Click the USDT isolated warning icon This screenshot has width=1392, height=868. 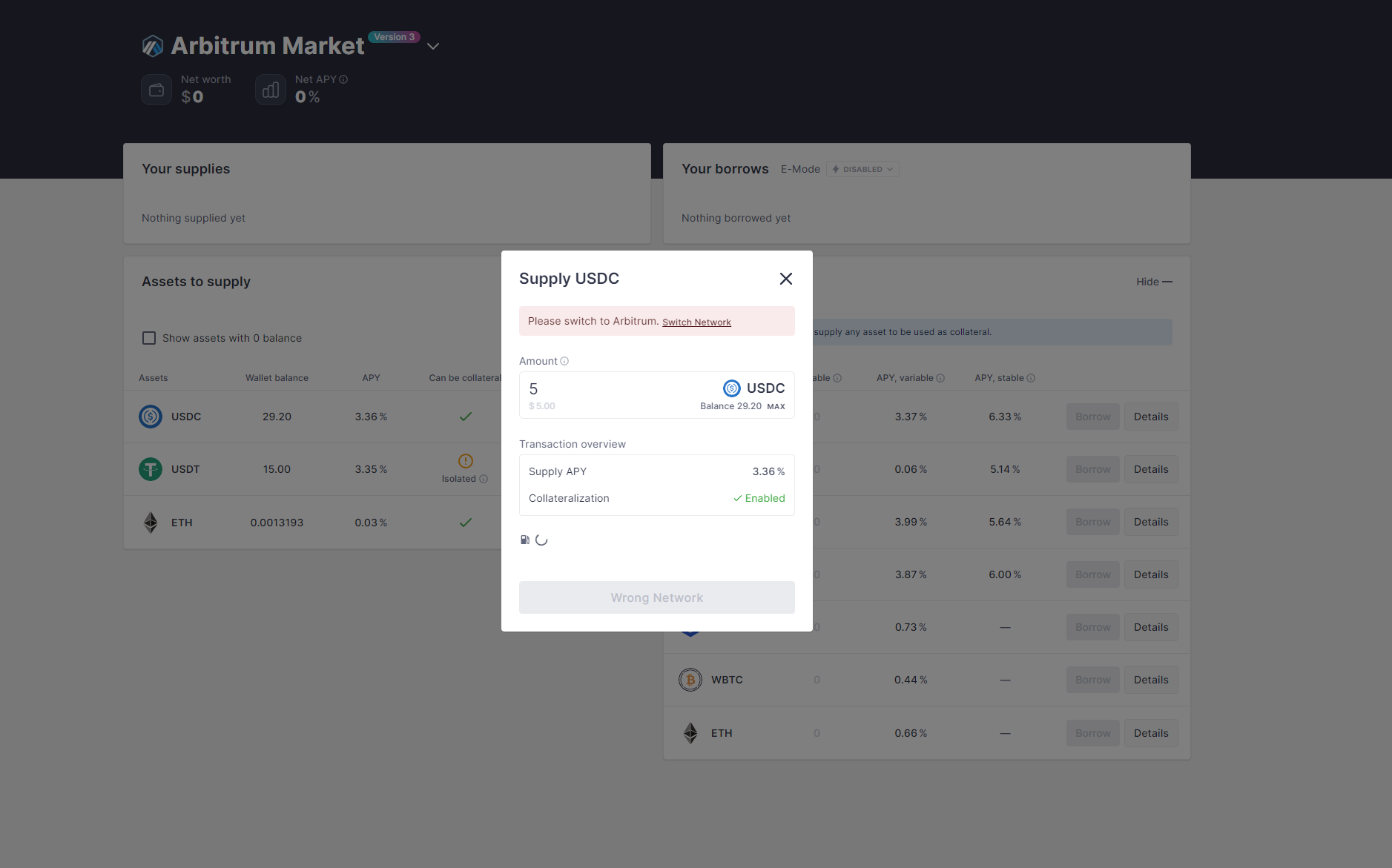466,461
